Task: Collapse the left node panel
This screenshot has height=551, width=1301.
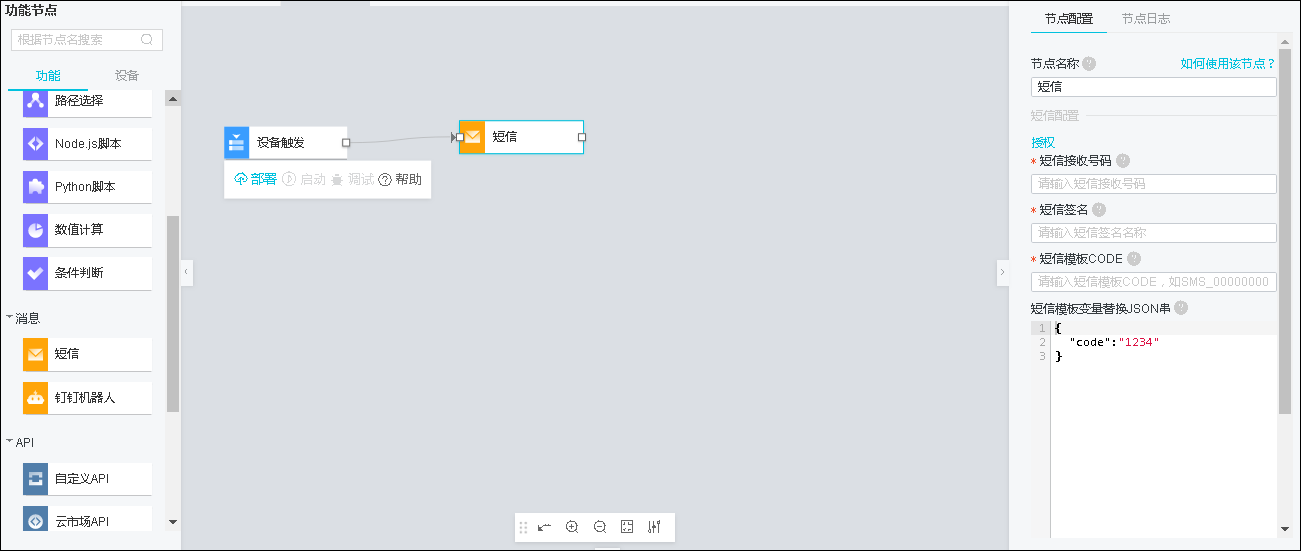Action: pos(186,272)
